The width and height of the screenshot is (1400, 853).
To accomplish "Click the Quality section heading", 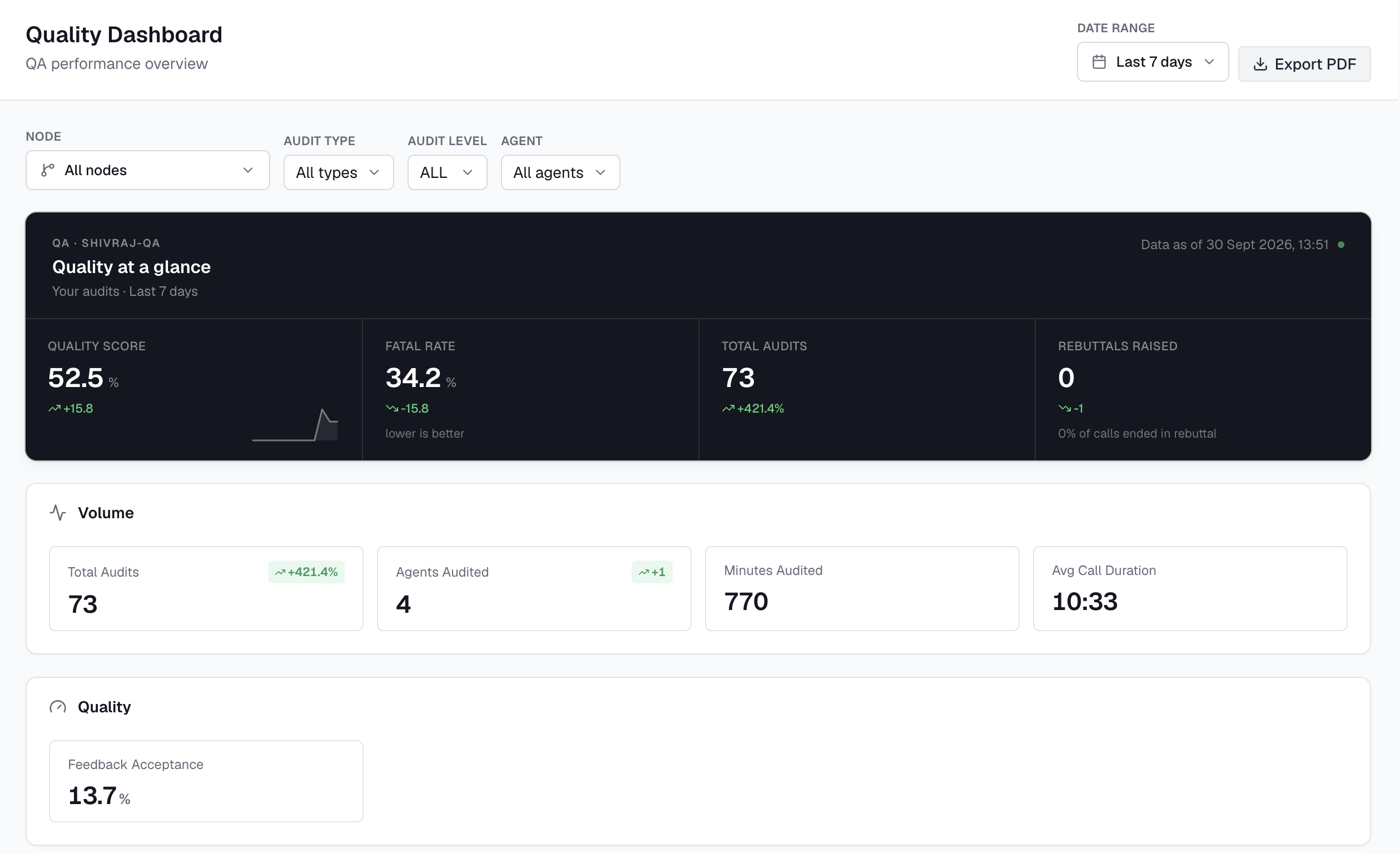I will (104, 707).
